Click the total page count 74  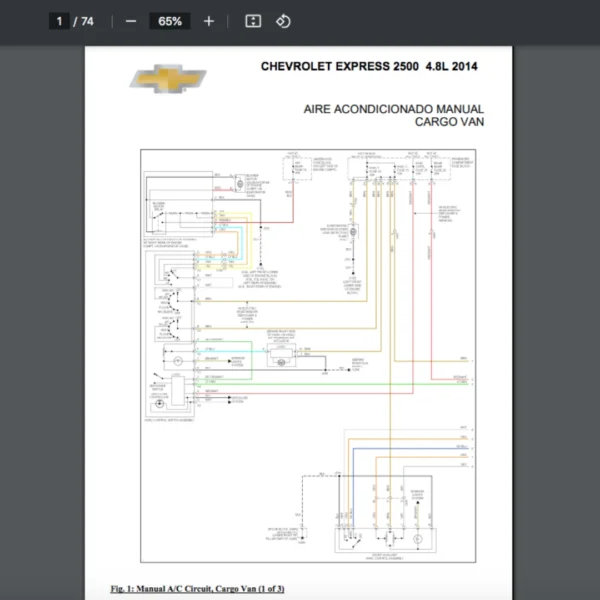[87, 21]
